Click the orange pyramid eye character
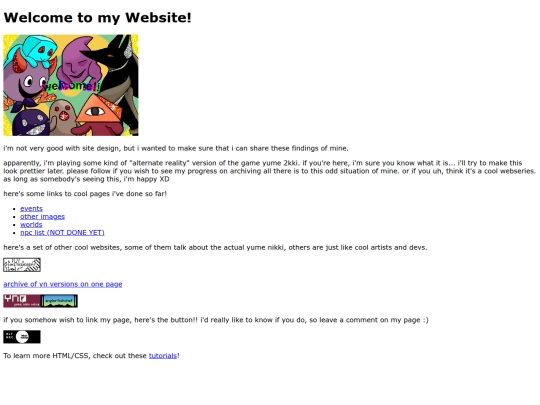Viewport: 540px width, 405px height. [x=100, y=109]
